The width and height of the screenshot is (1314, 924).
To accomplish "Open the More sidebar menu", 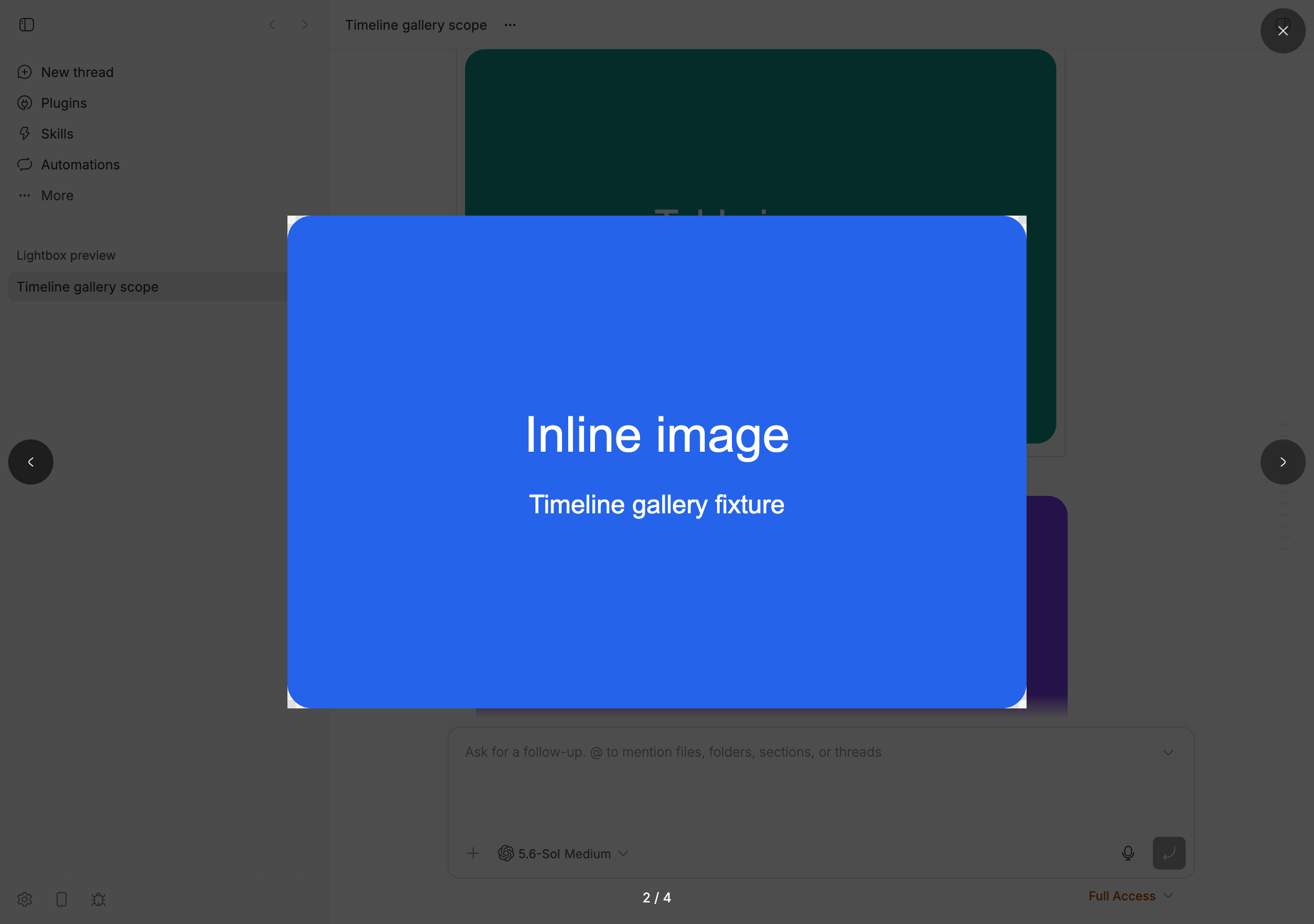I will [x=56, y=195].
